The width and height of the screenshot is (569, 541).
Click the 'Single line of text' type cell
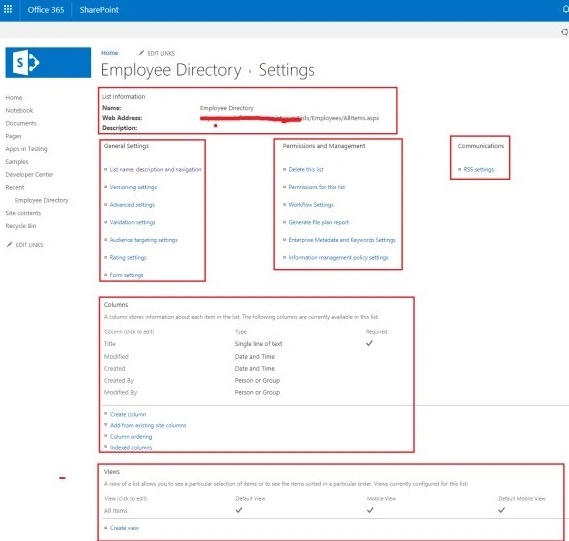click(258, 344)
